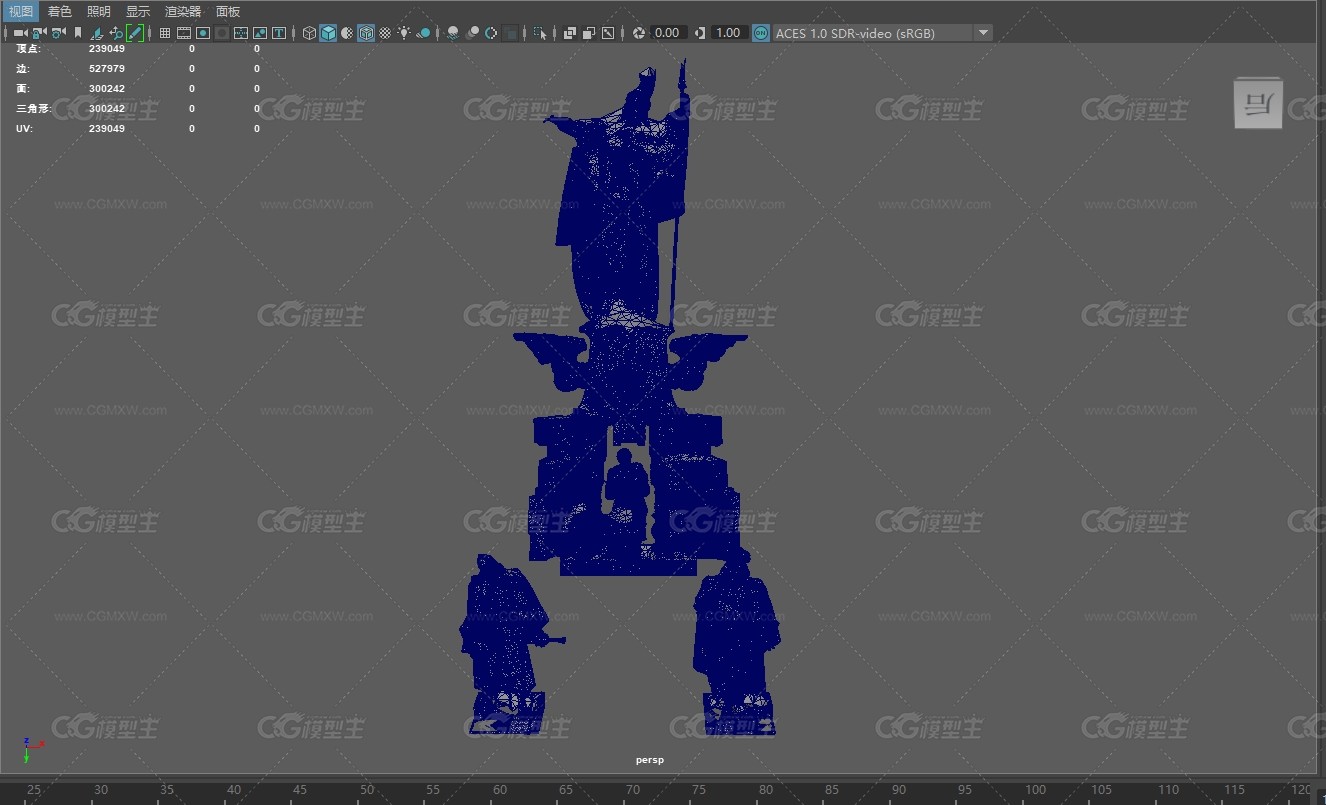Toggle 2D Pan/Zoom icon
Viewport: 1326px width, 805px height.
116,33
